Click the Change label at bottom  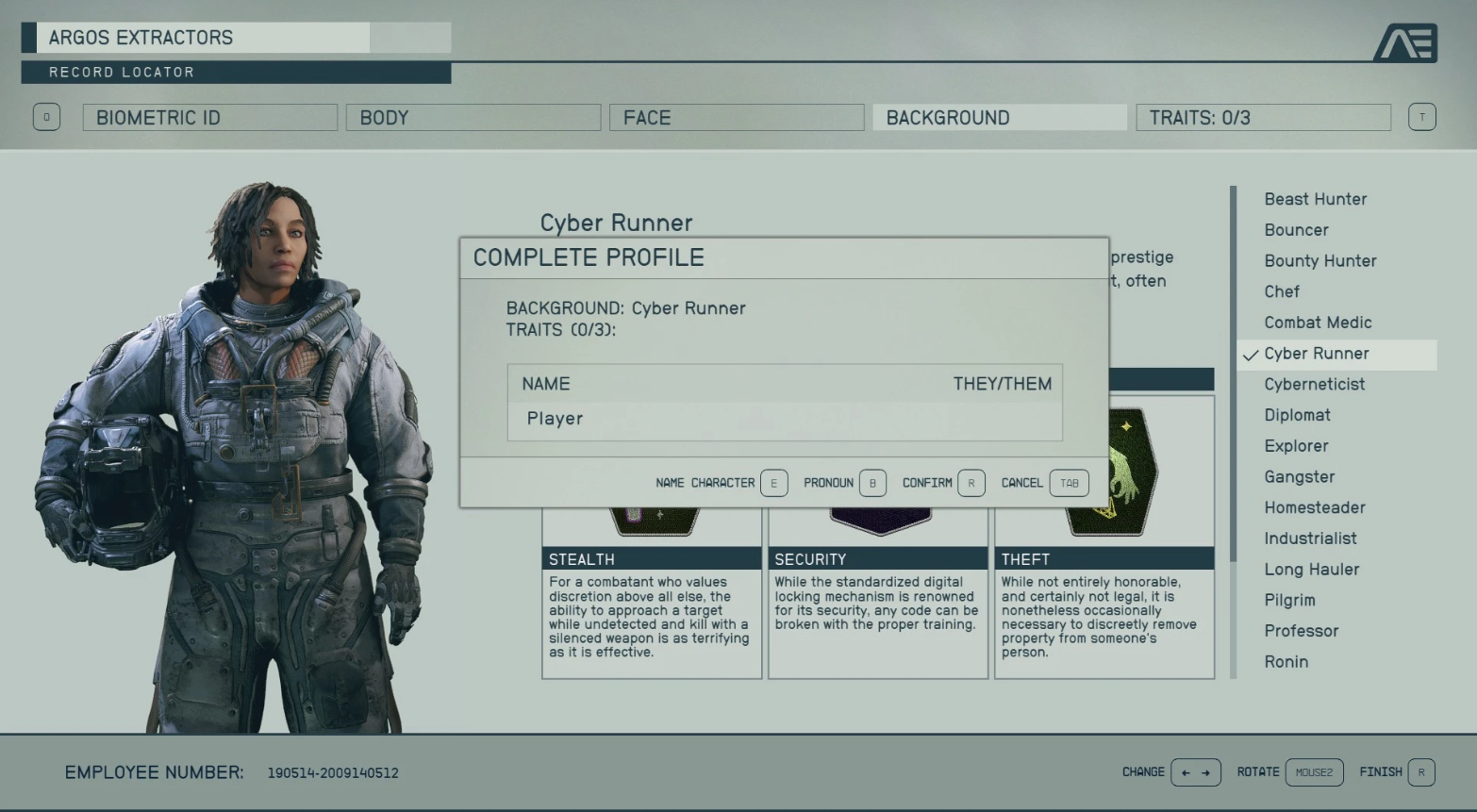(1143, 771)
